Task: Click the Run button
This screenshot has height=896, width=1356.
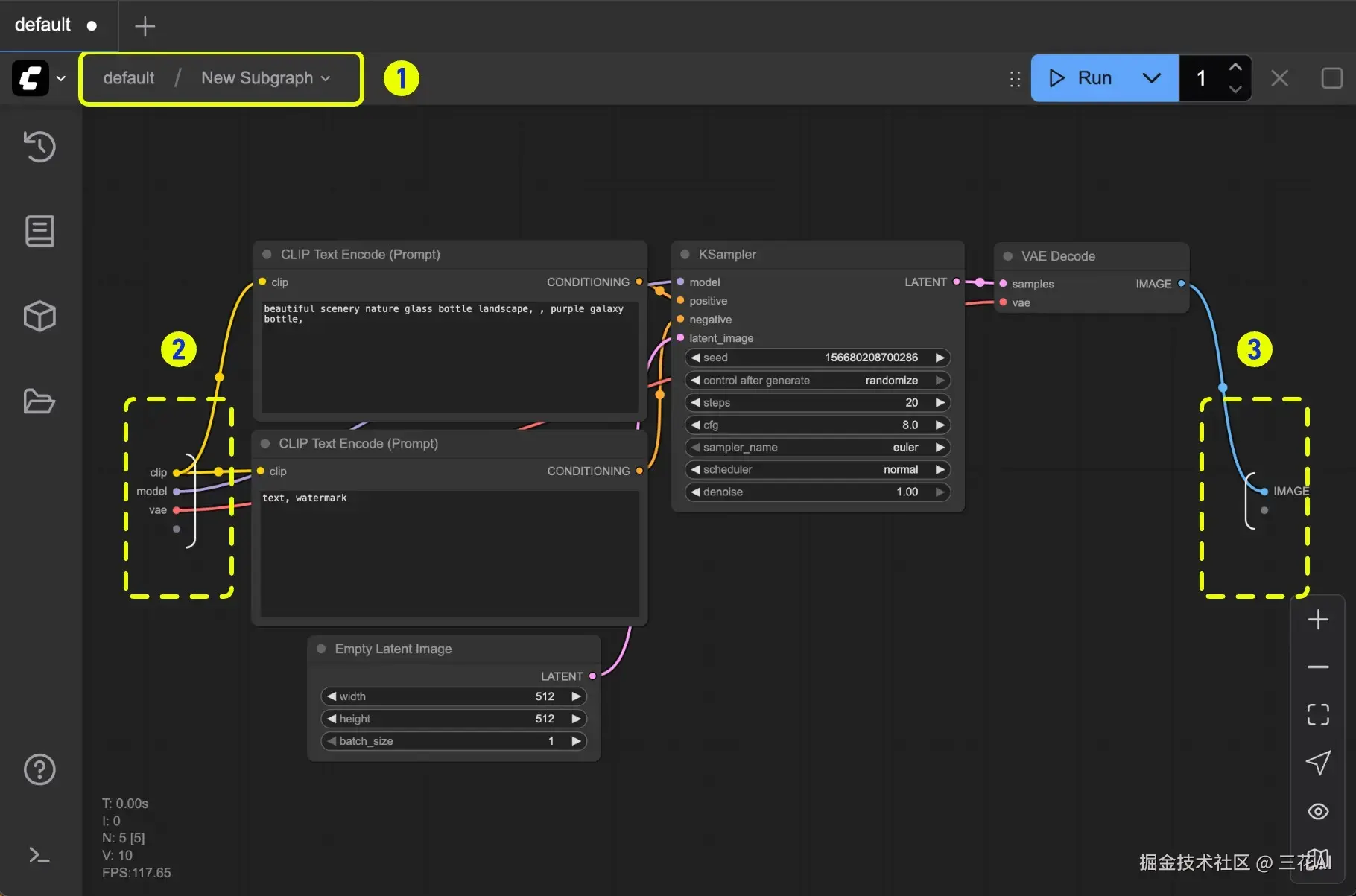Action: tap(1080, 78)
